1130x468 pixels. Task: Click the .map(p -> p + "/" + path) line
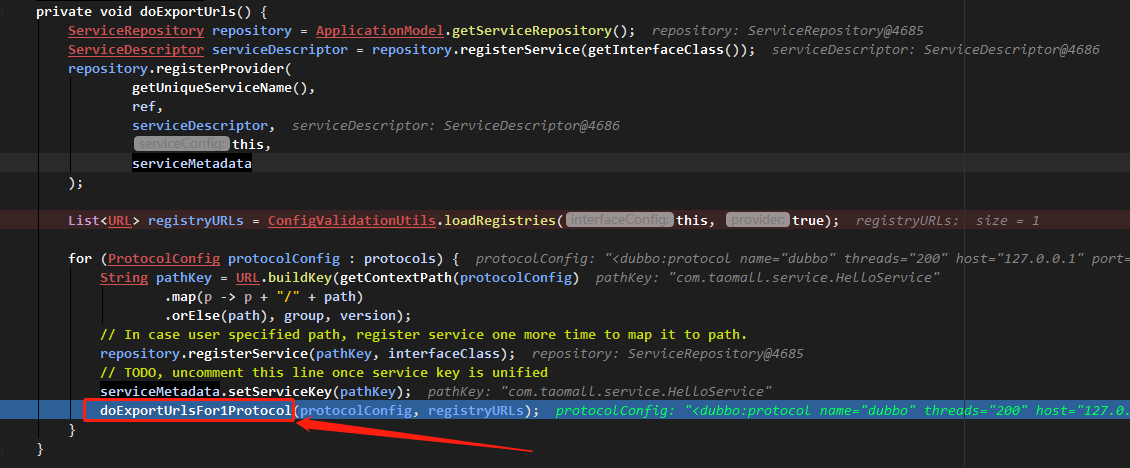(264, 297)
